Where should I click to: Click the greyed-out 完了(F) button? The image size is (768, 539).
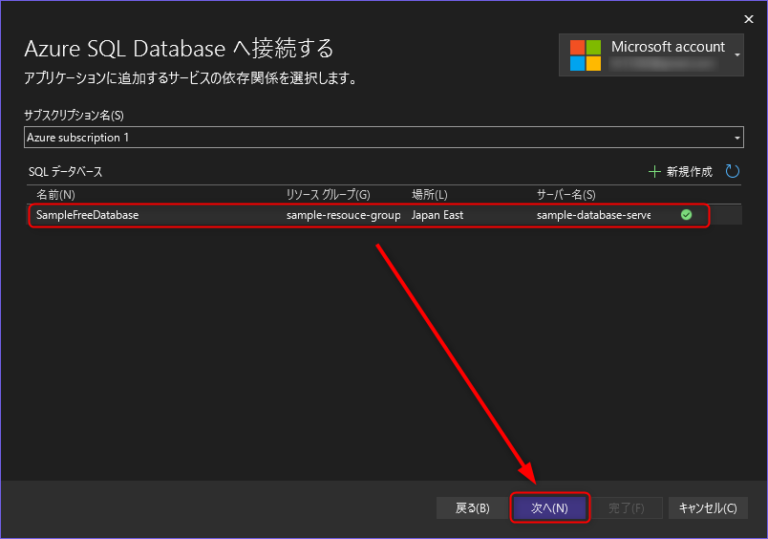tap(626, 508)
